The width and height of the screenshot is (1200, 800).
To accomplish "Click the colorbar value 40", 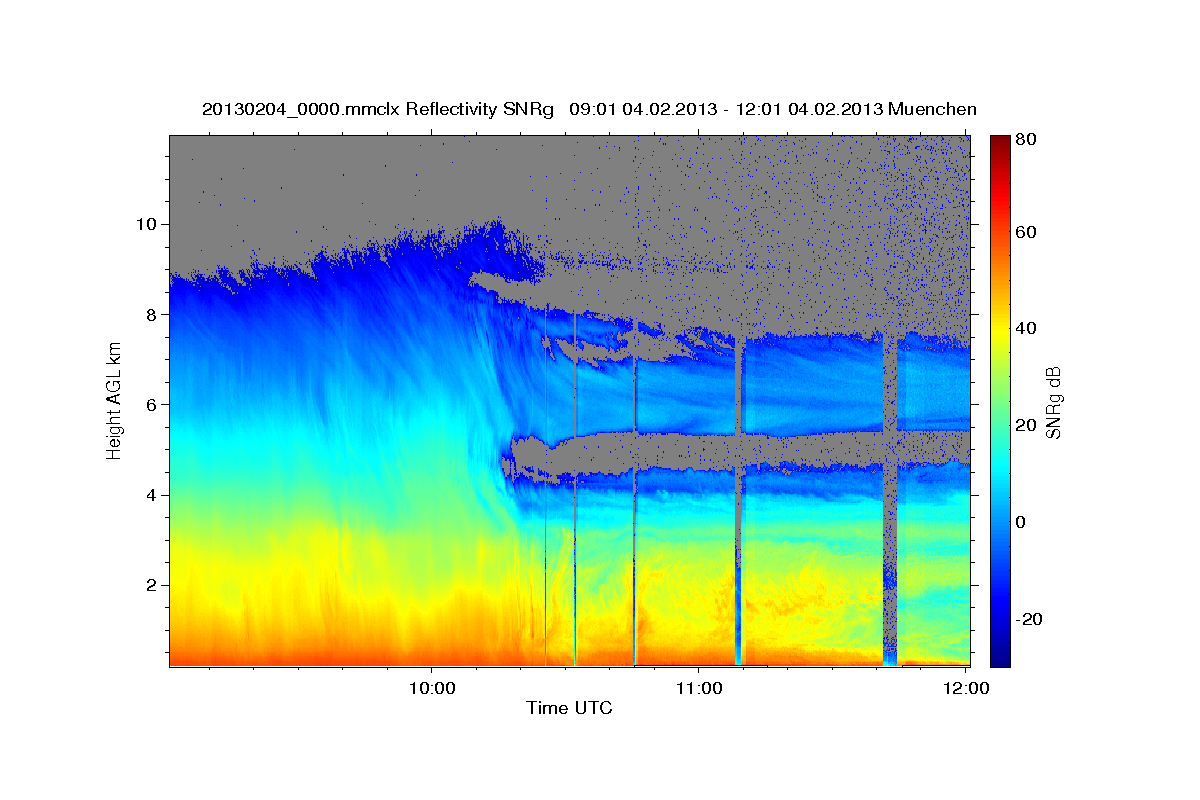I will click(1025, 328).
